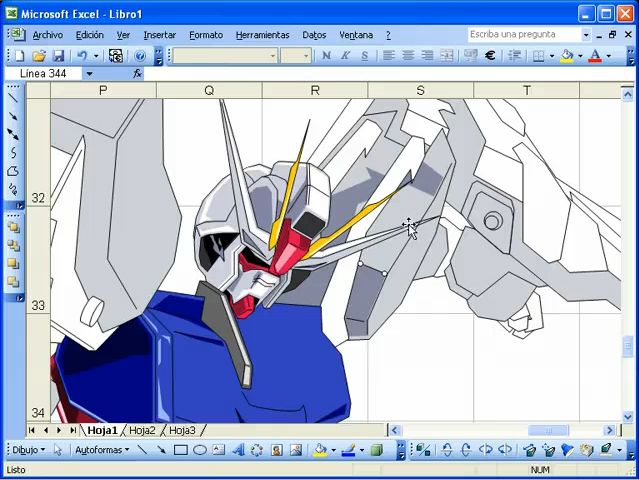Image resolution: width=639 pixels, height=480 pixels.
Task: Select the Double Arrow tool in the vertical toolbar
Action: coord(13,134)
